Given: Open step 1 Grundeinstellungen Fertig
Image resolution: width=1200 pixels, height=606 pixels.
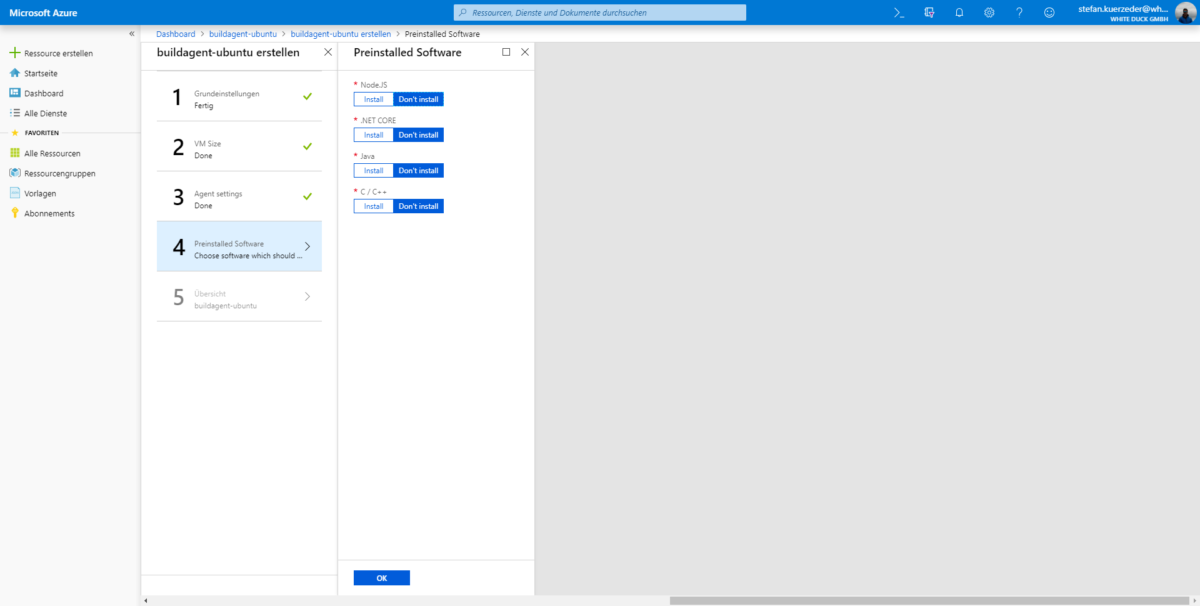Looking at the screenshot, I should (239, 100).
